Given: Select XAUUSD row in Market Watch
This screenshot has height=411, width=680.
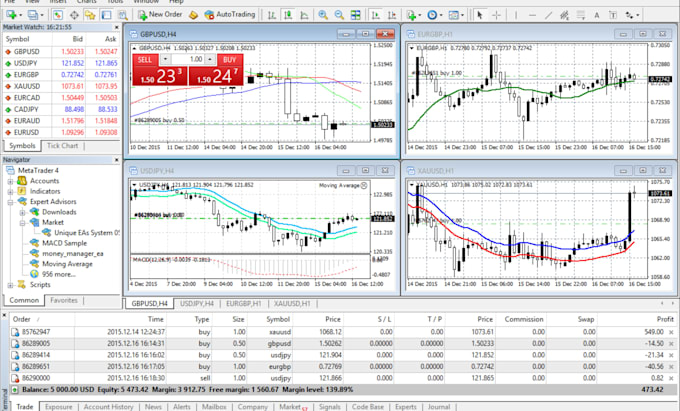Looking at the screenshot, I should tap(61, 86).
